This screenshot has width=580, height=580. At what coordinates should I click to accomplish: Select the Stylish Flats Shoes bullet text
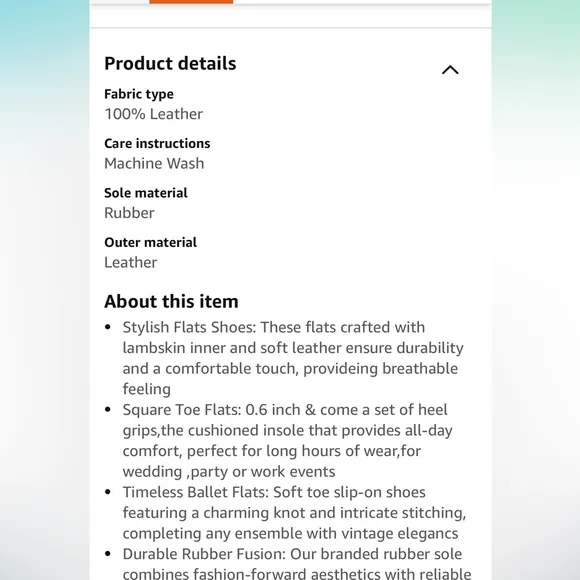293,358
